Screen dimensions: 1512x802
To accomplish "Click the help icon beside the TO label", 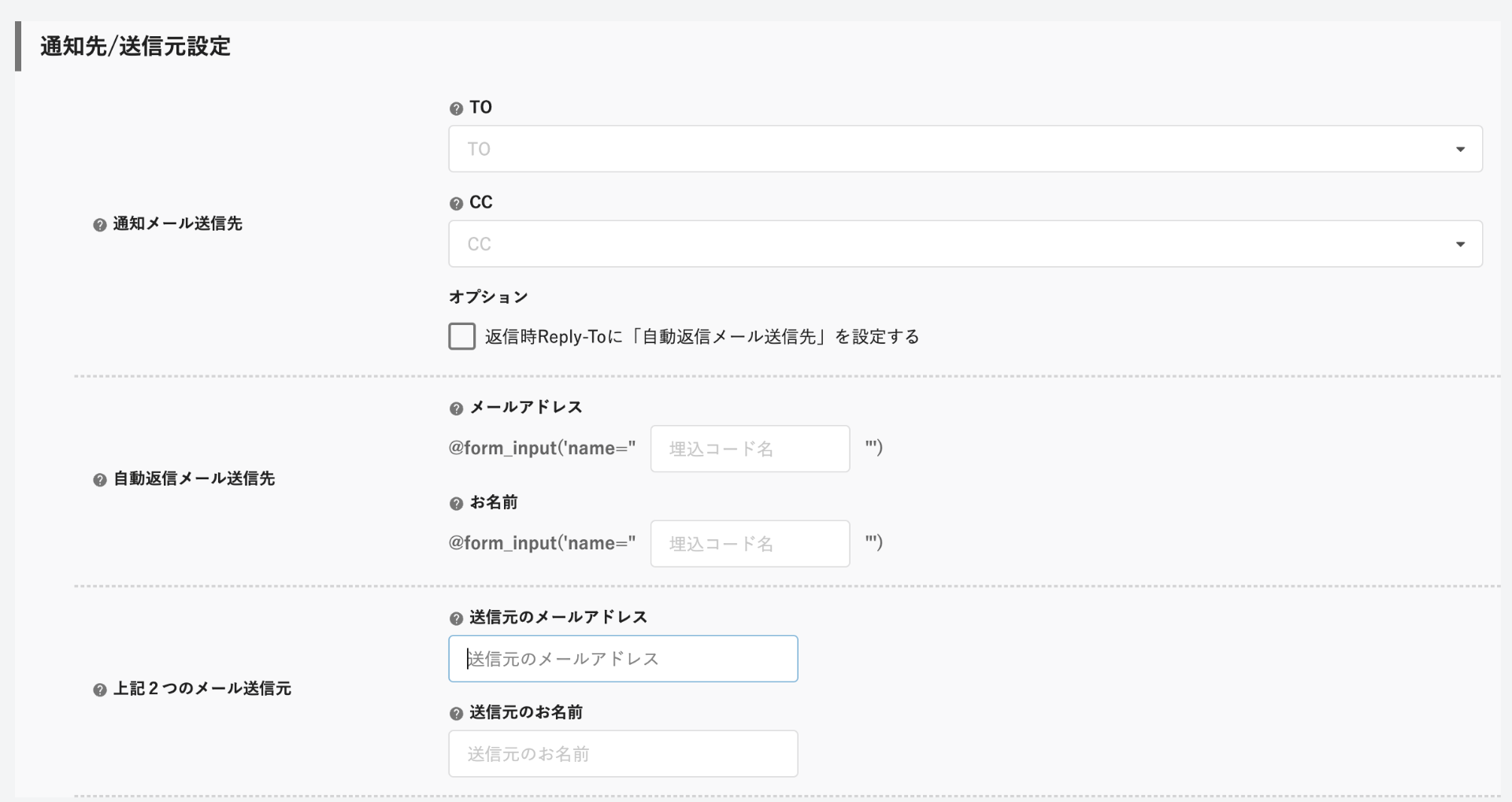I will 456,109.
